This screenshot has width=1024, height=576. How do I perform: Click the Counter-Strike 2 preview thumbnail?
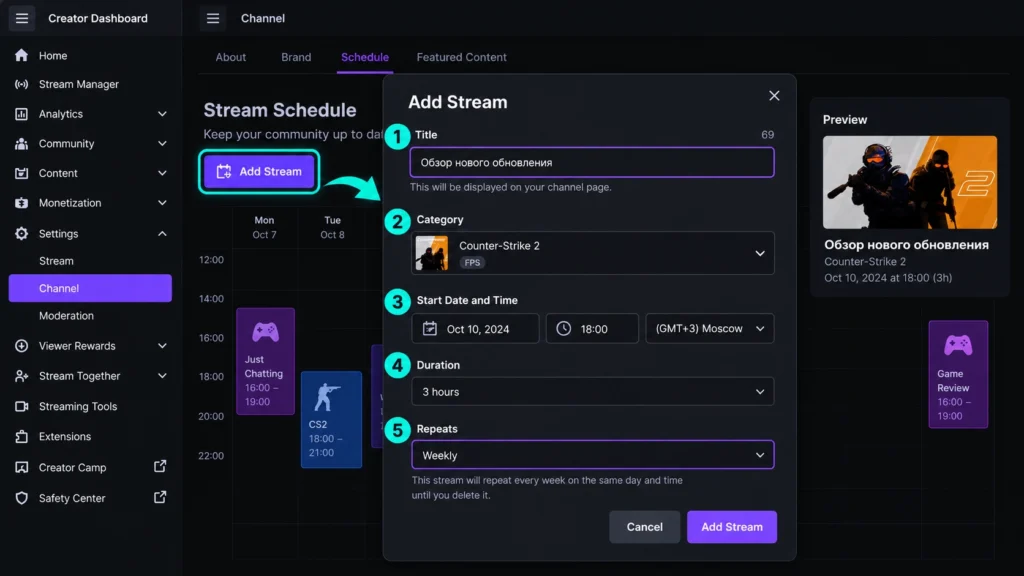point(910,182)
